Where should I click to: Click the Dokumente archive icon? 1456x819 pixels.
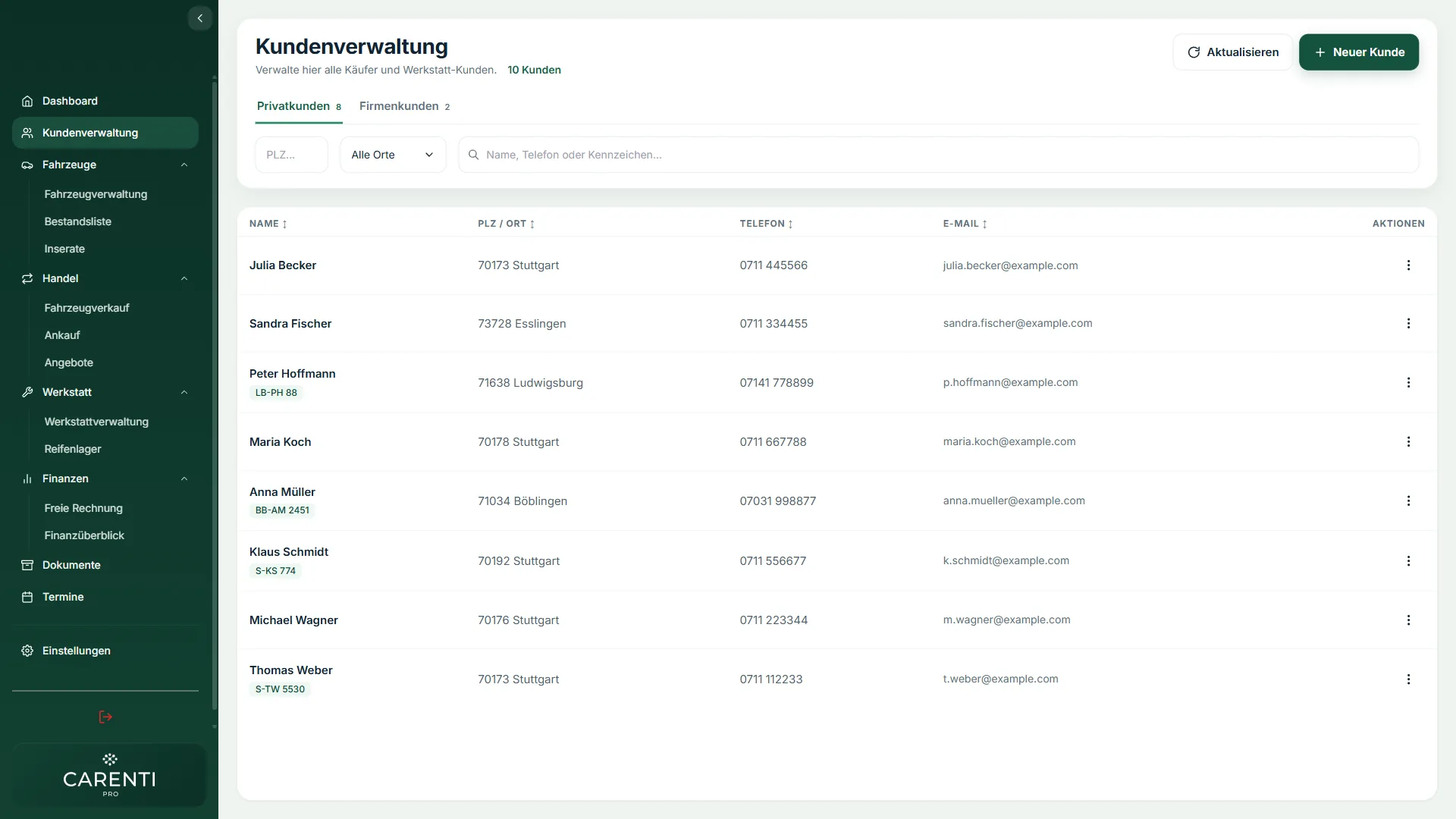27,565
